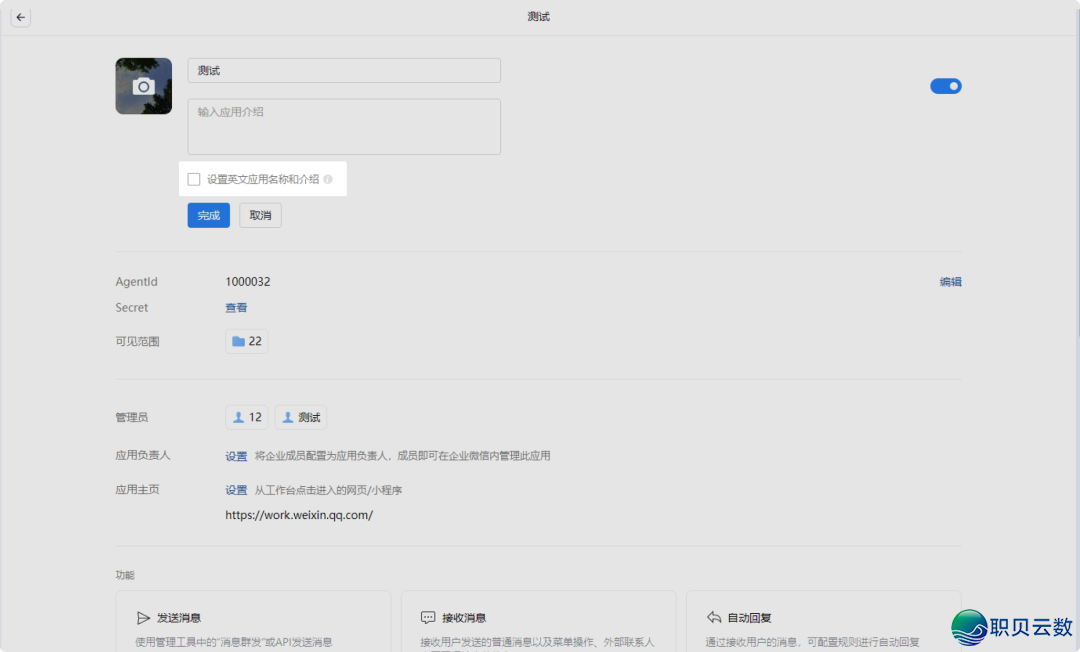
Task: Click 查看 to reveal the Secret
Action: tap(236, 307)
